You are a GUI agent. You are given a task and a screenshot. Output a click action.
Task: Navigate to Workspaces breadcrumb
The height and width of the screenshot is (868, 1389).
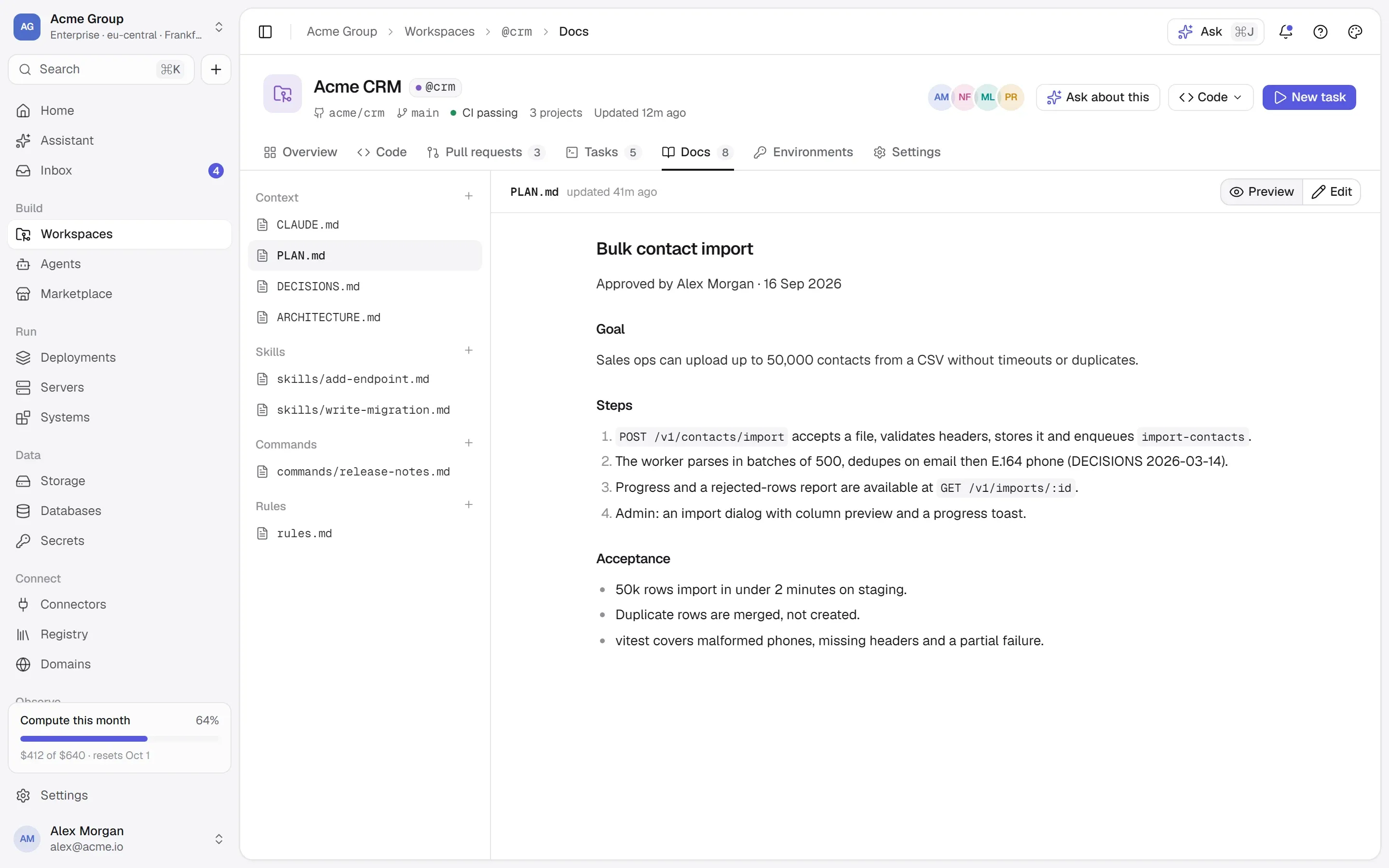(x=439, y=31)
